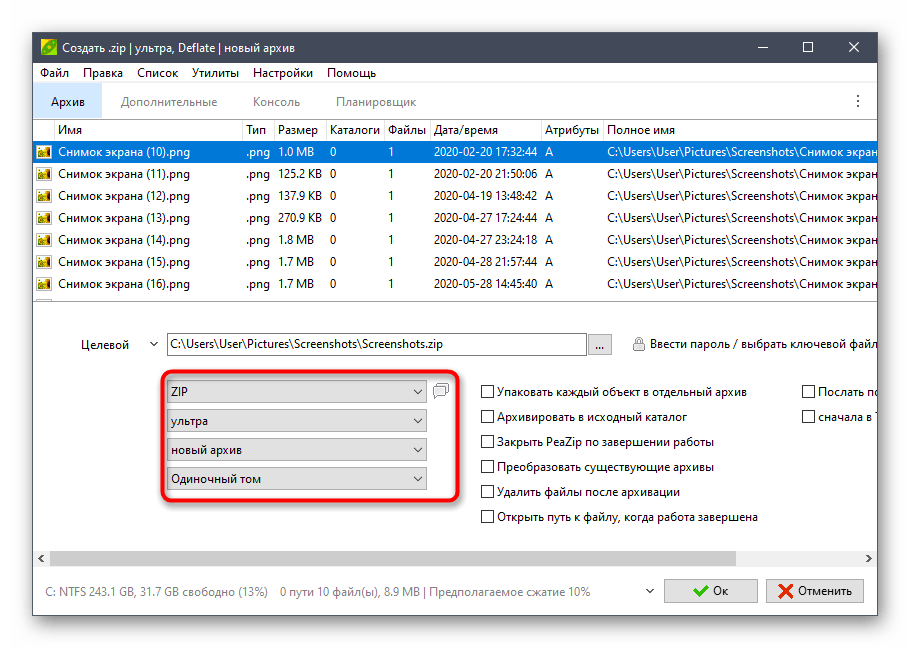
Task: Click the PeaZip app icon in title bar
Action: [48, 47]
